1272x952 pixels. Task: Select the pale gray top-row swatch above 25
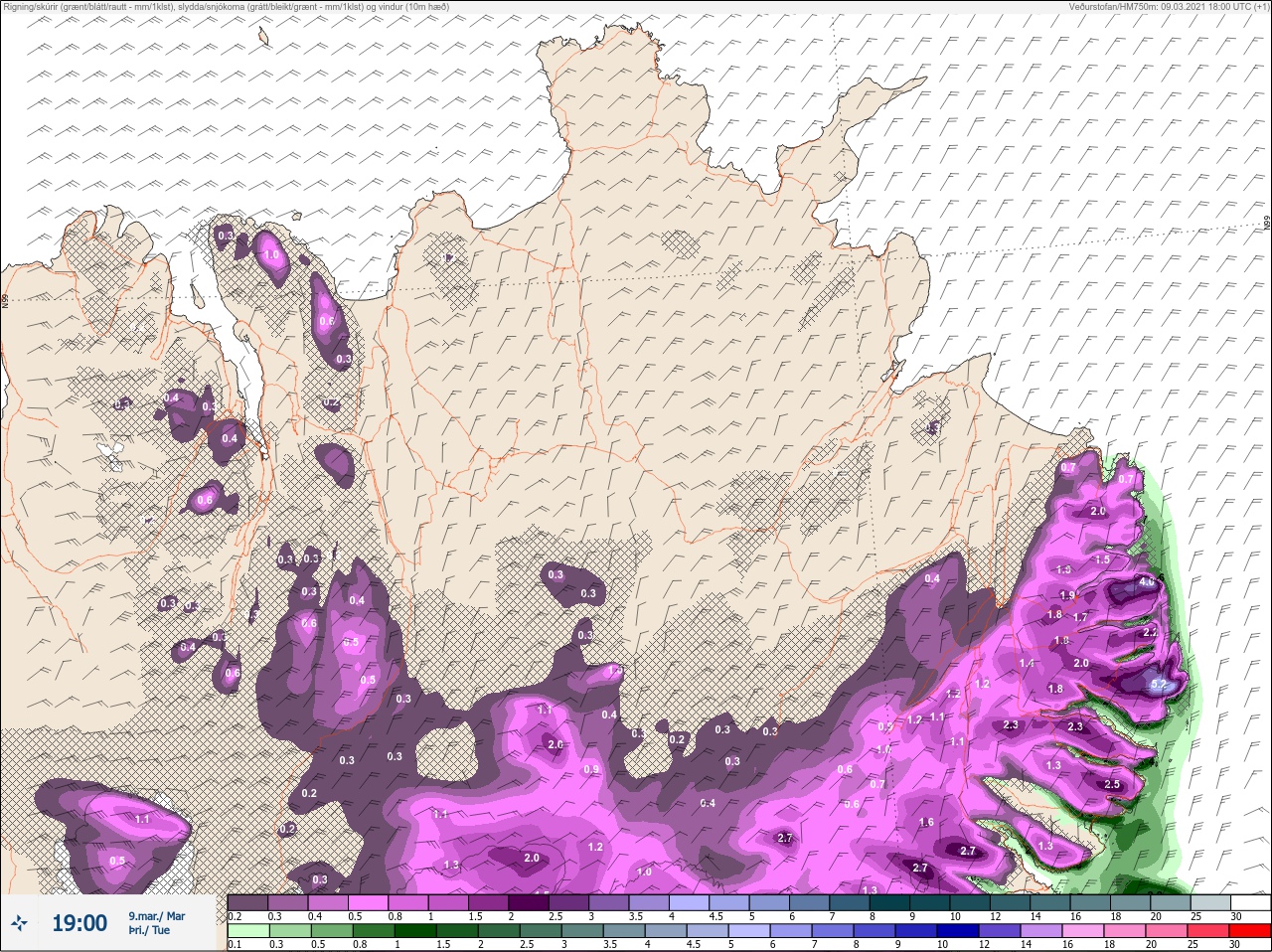1209,903
